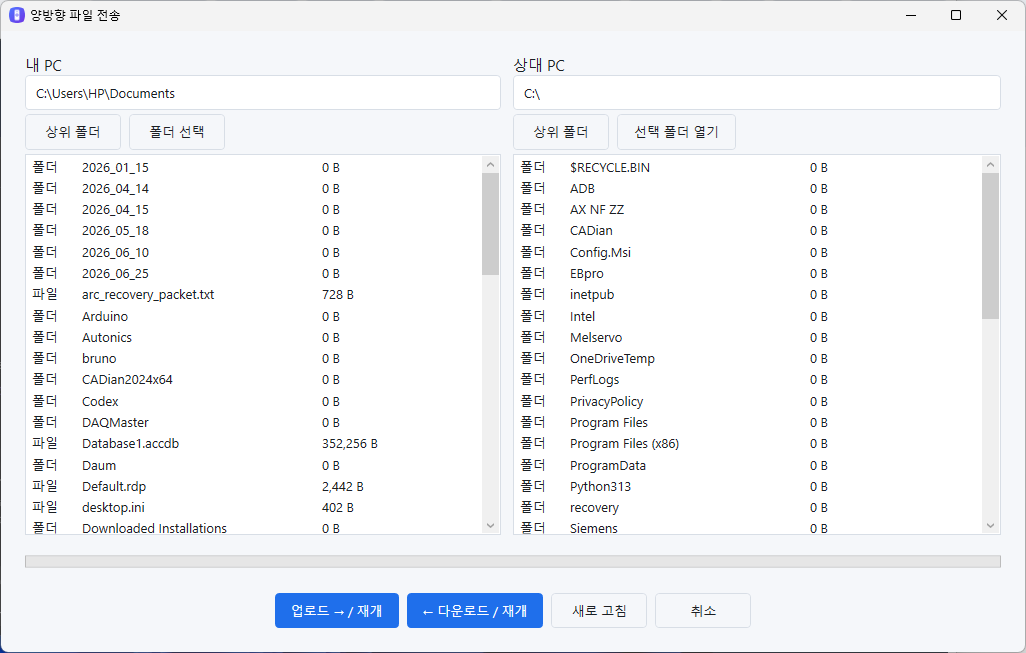Screen dimensions: 1026x653
Task: Focus the 내 PC path field
Action: (x=262, y=93)
